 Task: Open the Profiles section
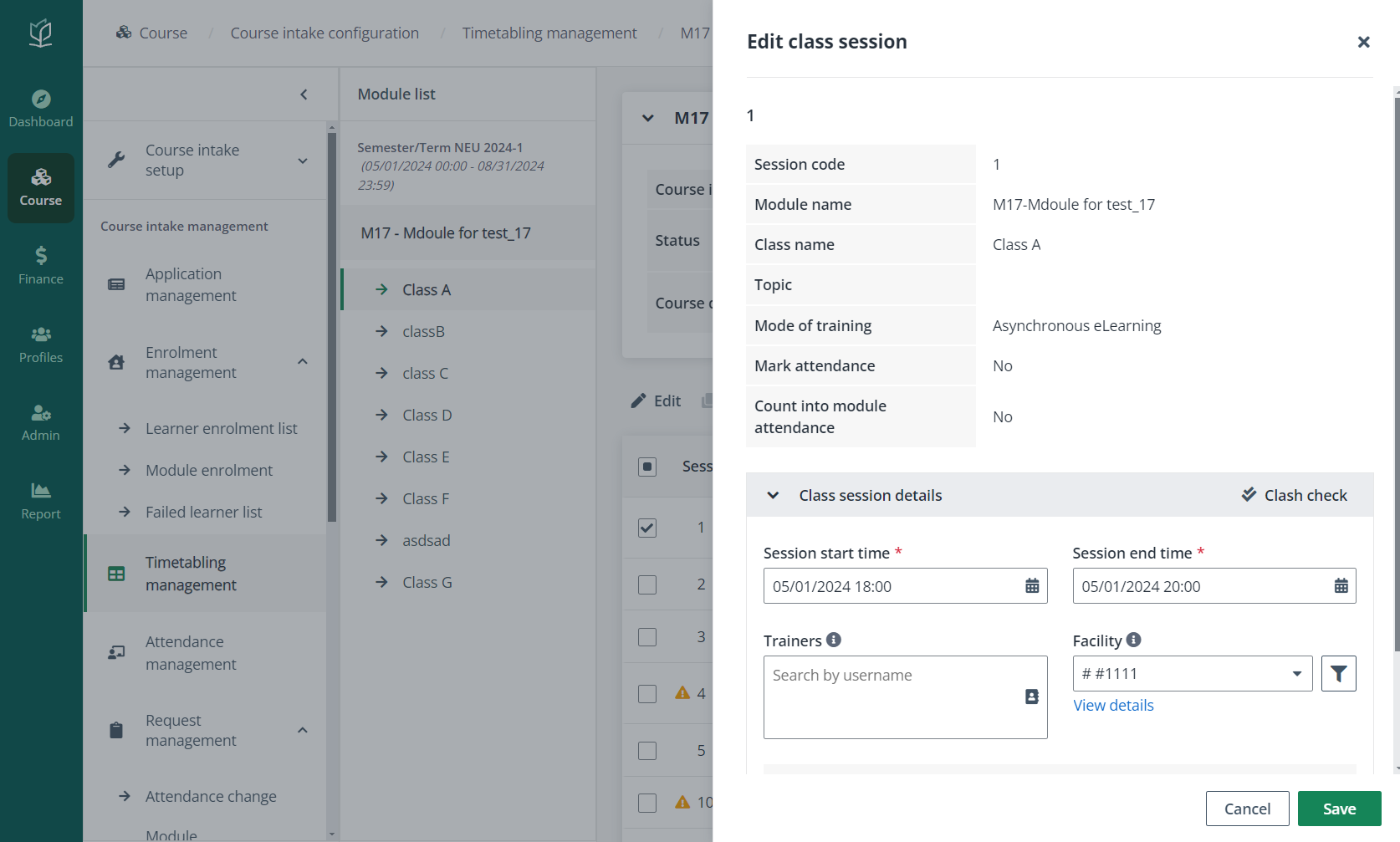tap(41, 344)
